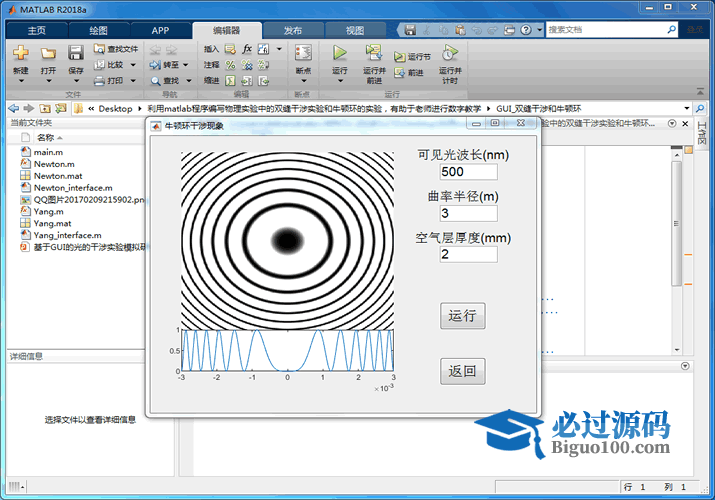Switch to the Home (主页) tab

pos(36,31)
